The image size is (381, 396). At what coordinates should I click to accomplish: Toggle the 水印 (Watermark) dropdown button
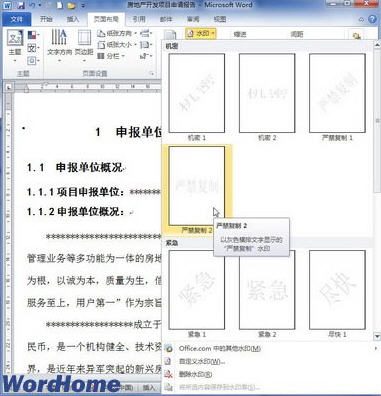click(x=201, y=34)
